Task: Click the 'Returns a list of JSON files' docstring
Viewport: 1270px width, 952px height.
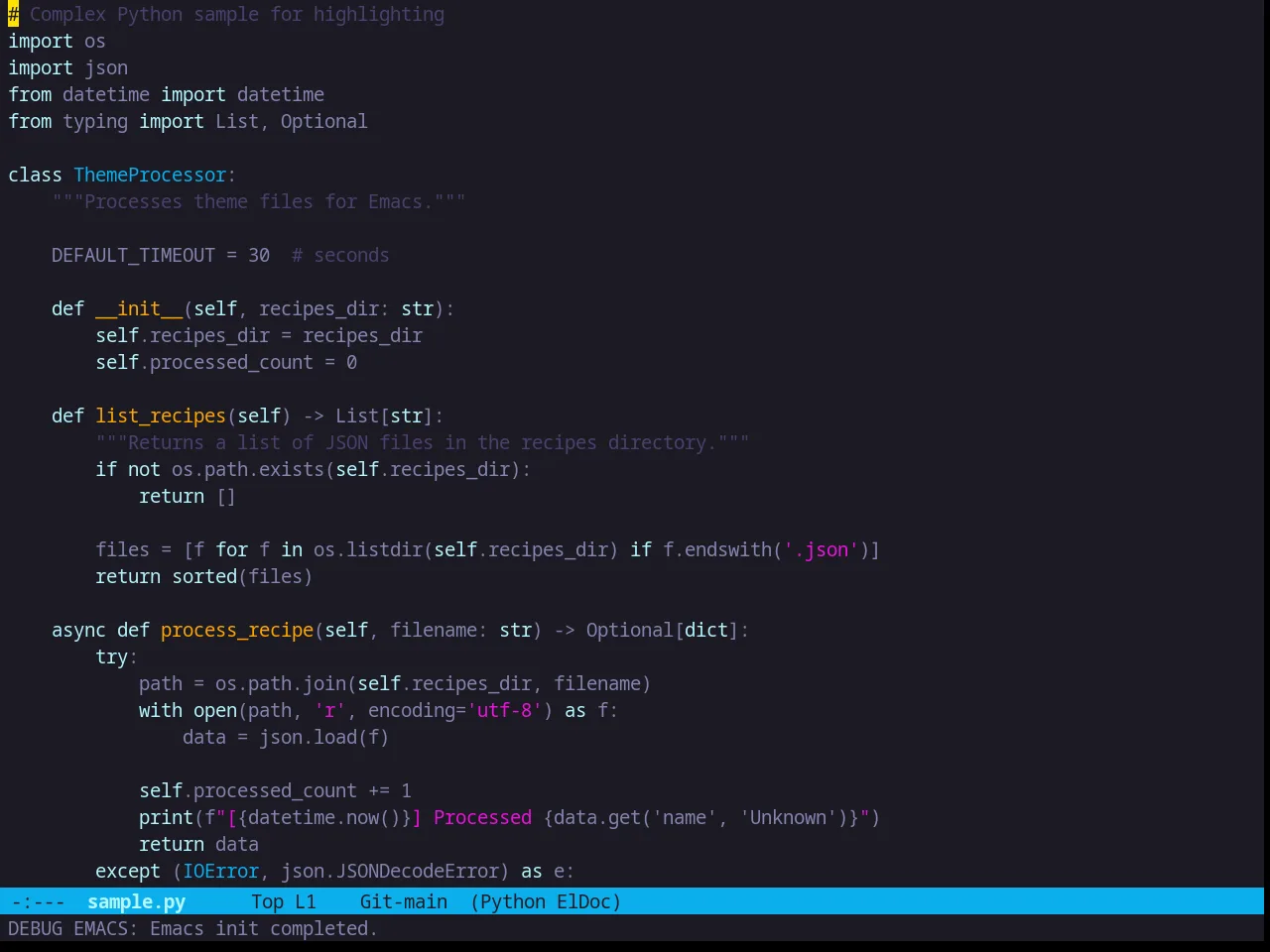Action: 423,442
